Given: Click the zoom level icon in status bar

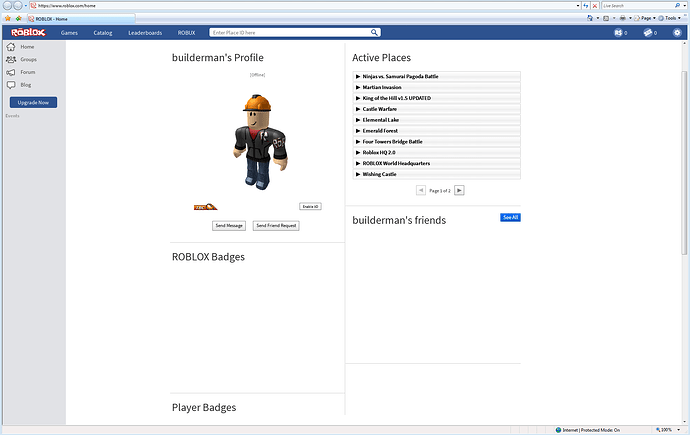Looking at the screenshot, I should point(658,430).
